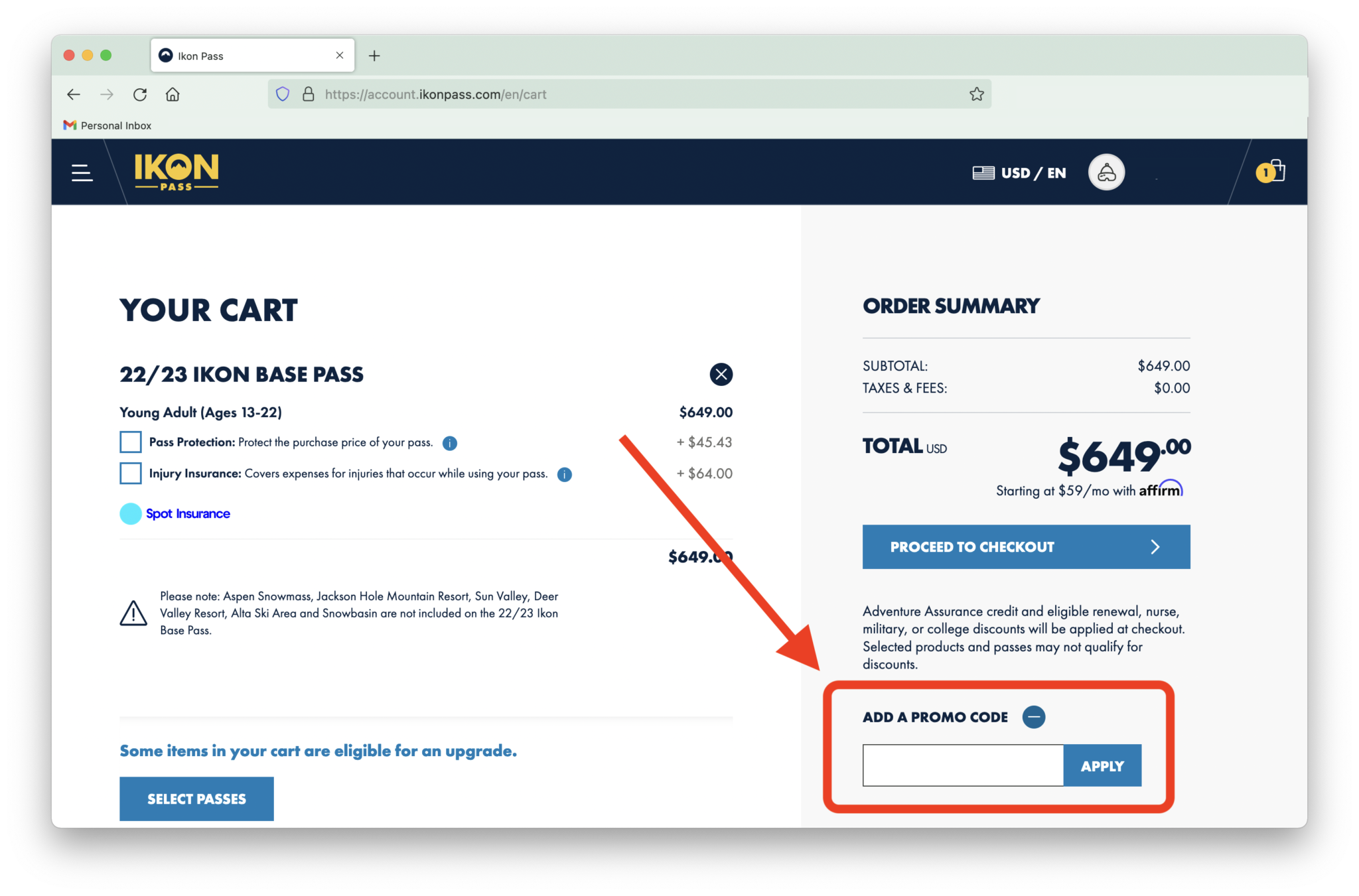Click the APPLY promo code button
This screenshot has height=896, width=1359.
1101,764
